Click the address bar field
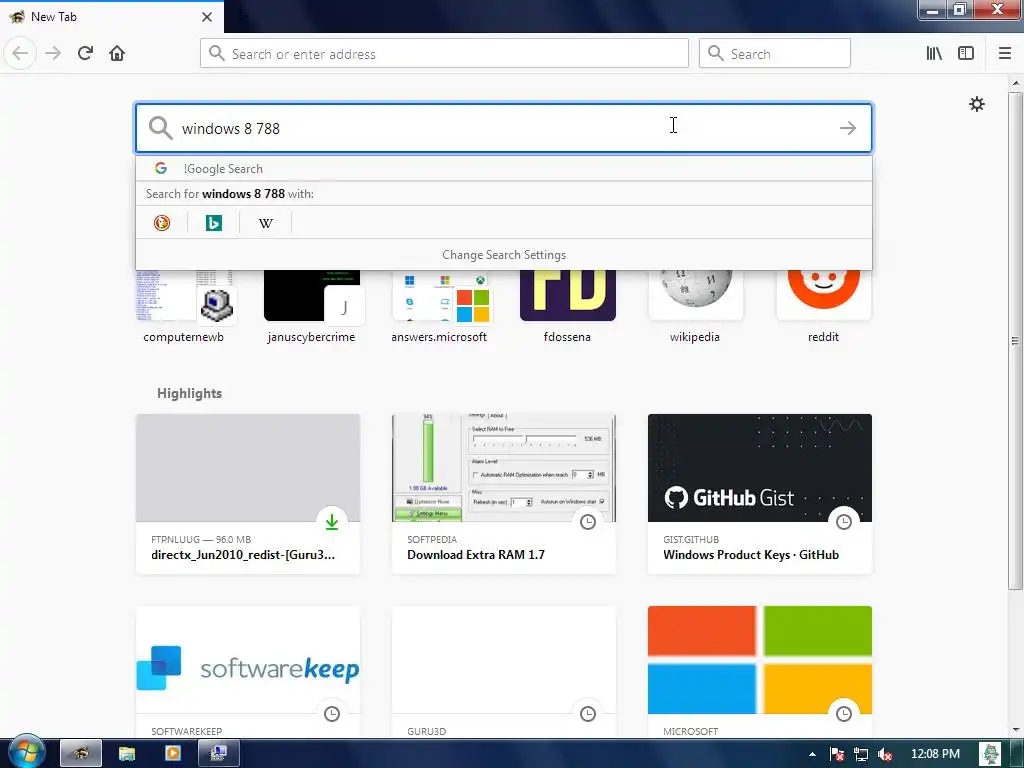 coord(444,54)
